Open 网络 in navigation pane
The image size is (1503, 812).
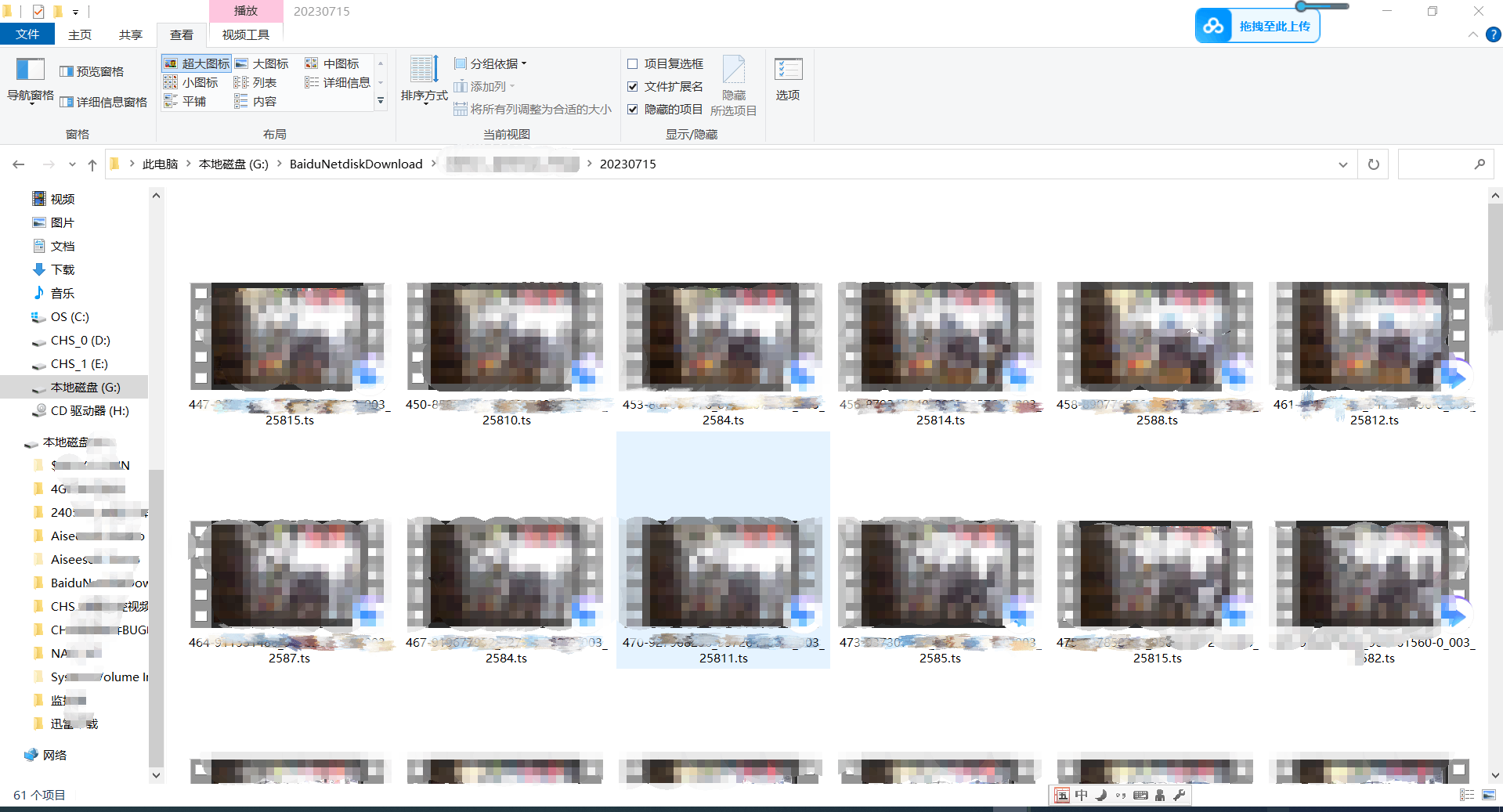pos(55,755)
